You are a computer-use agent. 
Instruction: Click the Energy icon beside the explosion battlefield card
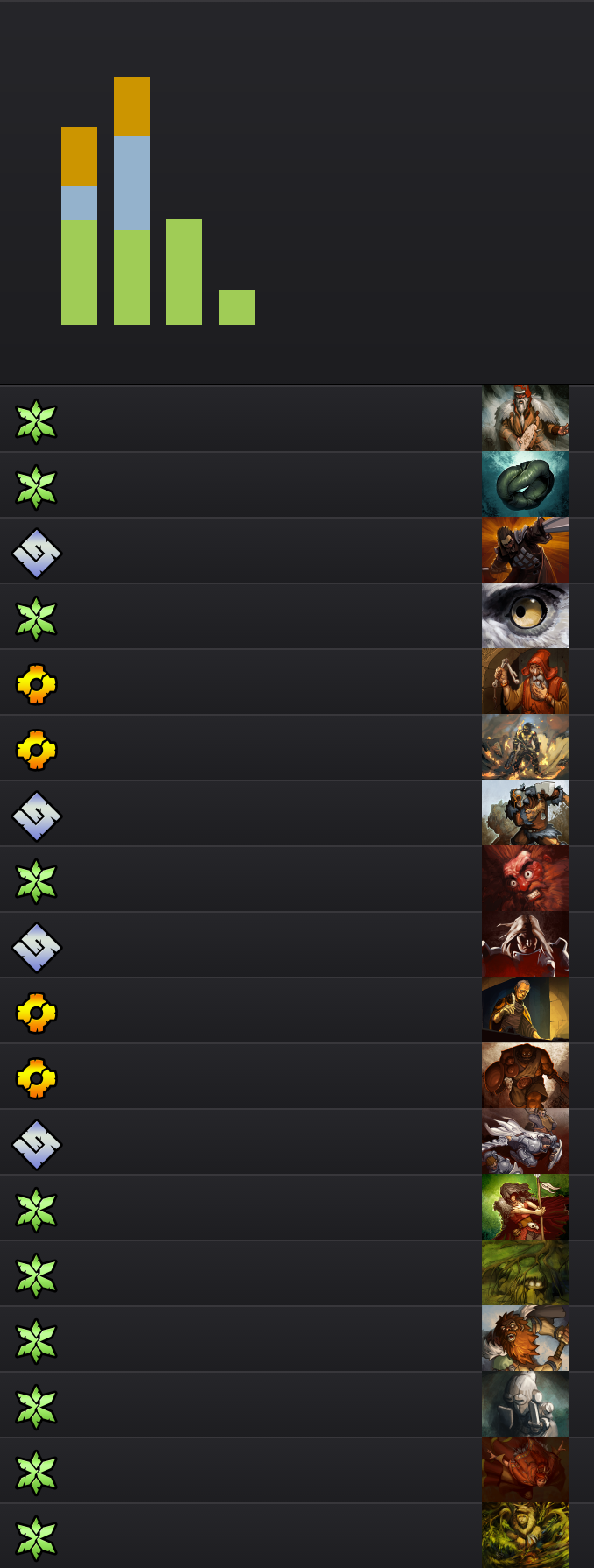click(x=36, y=750)
